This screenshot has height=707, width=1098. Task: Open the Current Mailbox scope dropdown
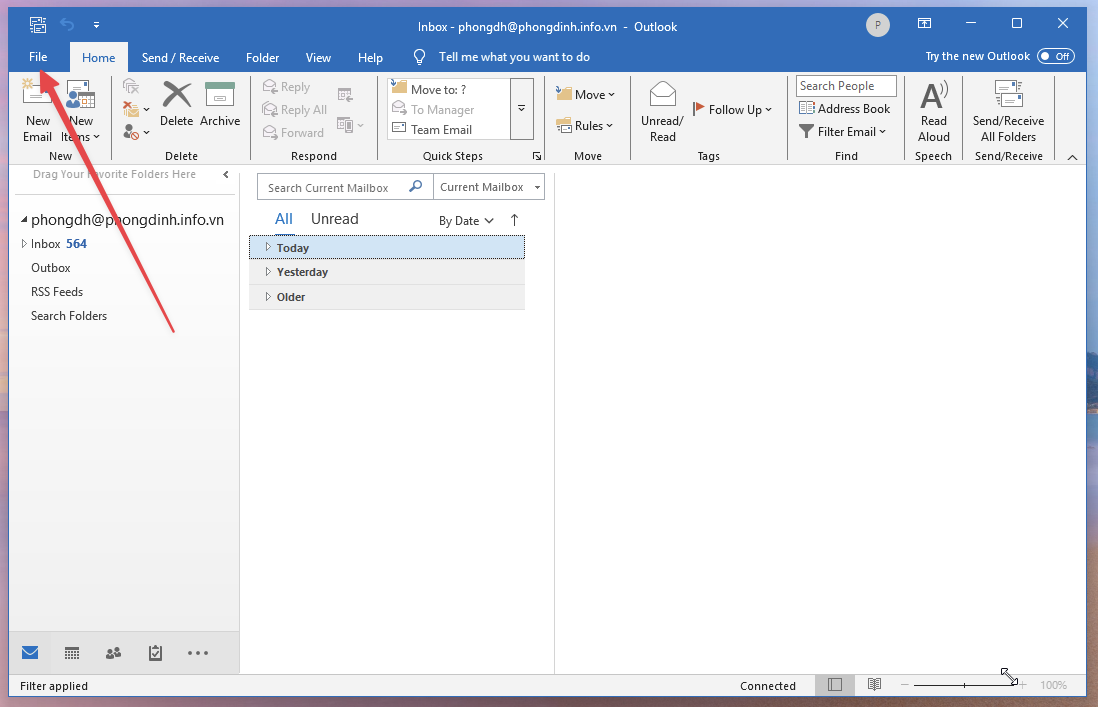click(489, 187)
